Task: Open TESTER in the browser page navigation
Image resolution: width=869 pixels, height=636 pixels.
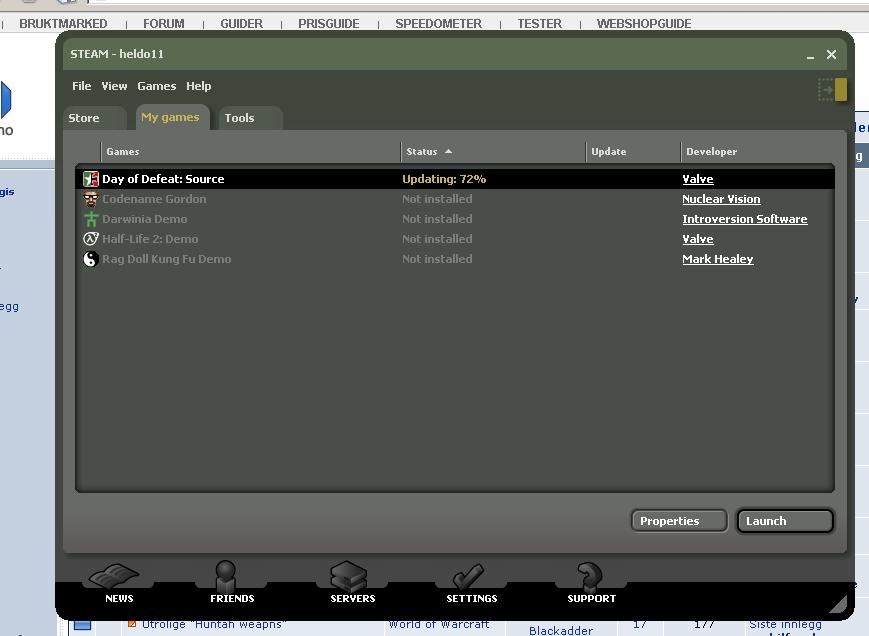Action: coord(540,24)
